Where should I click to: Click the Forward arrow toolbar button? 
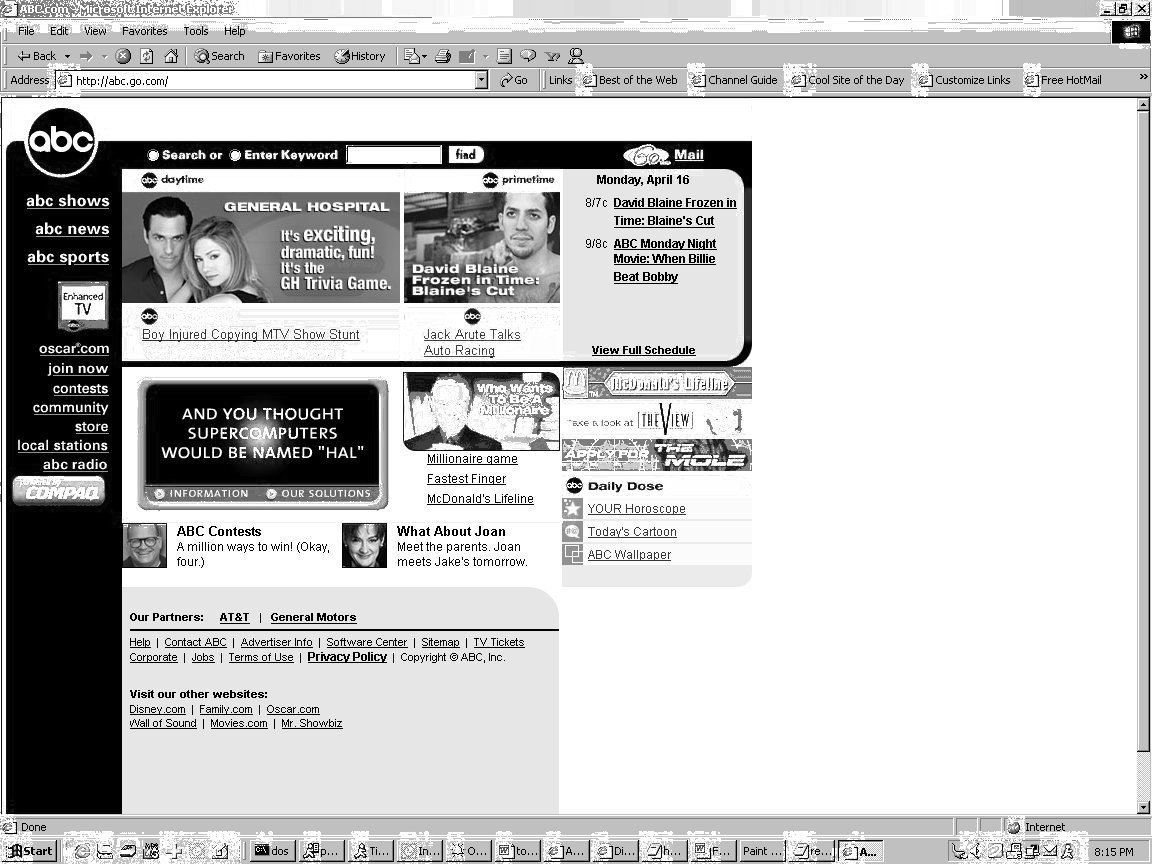pos(86,56)
